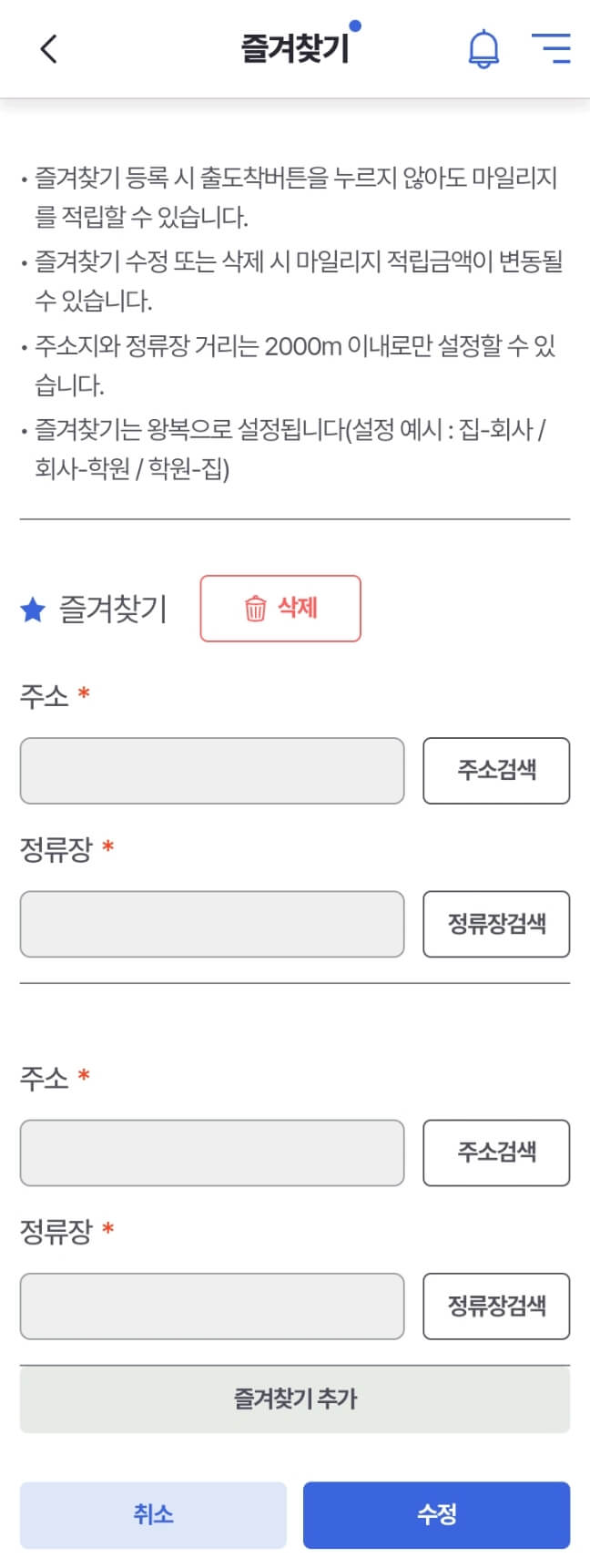
Task: Click the second 정류장 stop input field
Action: (211, 1306)
